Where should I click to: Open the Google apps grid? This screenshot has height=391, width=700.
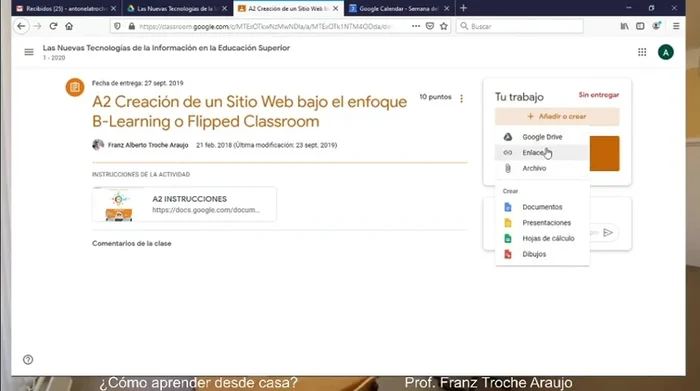(642, 52)
